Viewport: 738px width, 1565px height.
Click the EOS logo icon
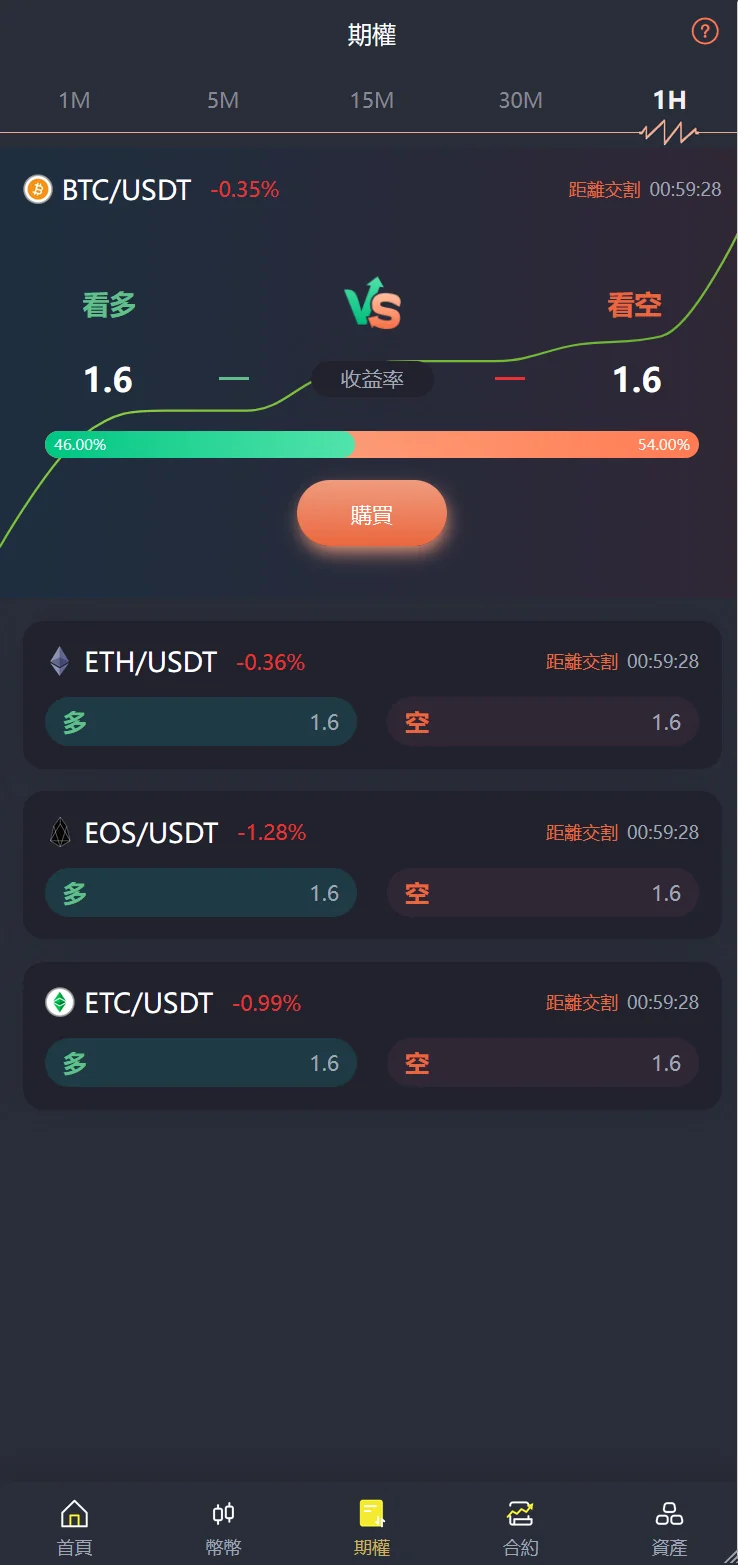[x=60, y=832]
